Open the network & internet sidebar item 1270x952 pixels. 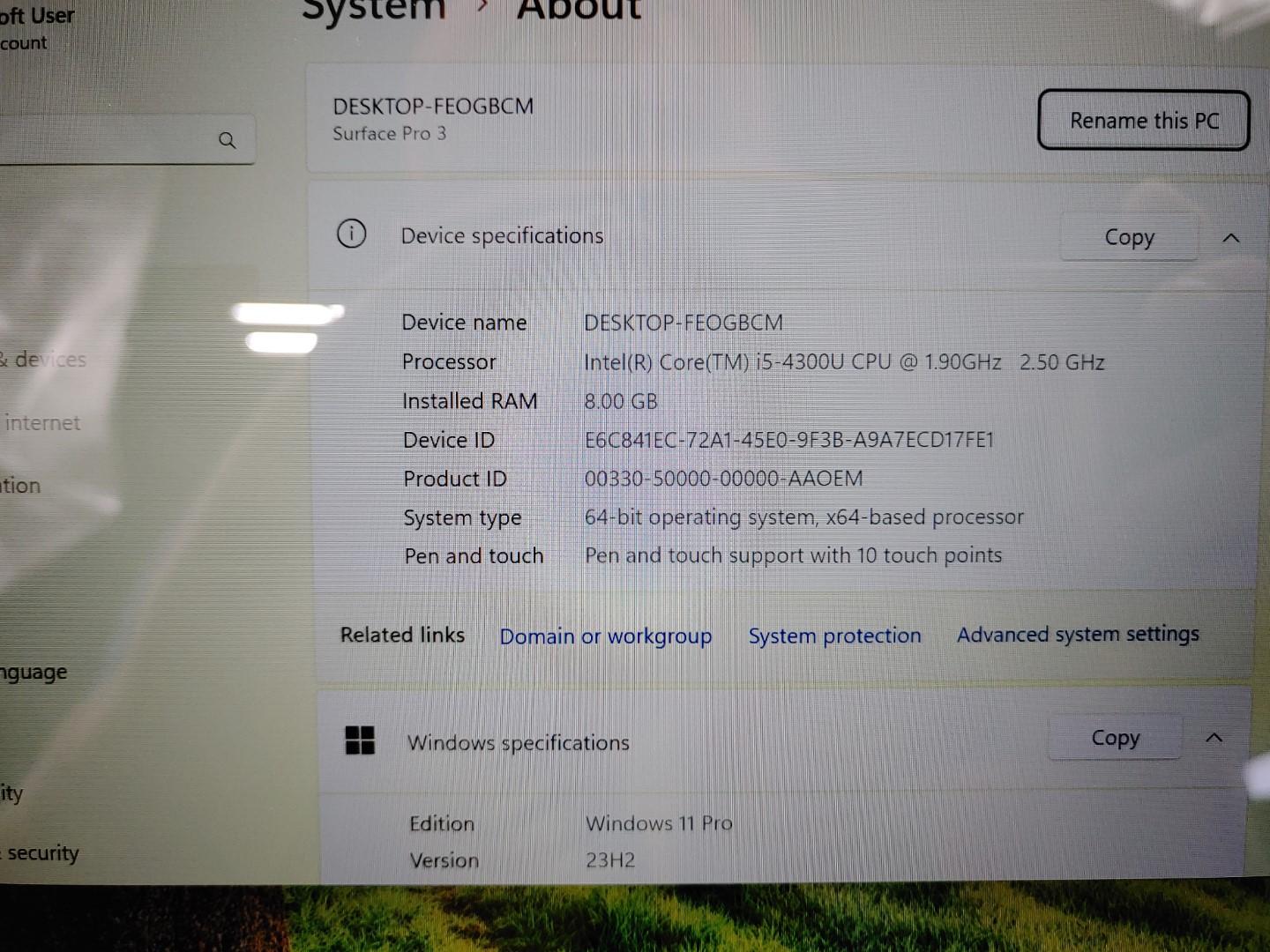[42, 423]
